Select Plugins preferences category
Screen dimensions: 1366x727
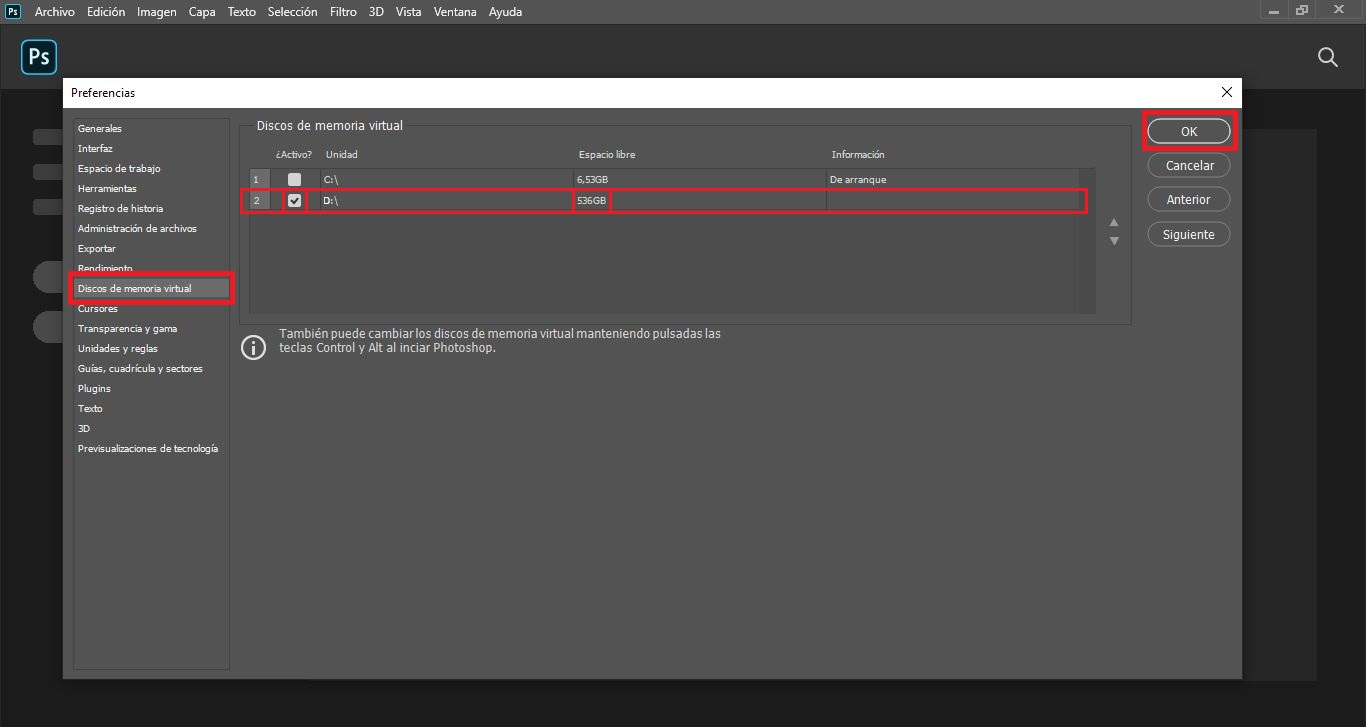[94, 388]
